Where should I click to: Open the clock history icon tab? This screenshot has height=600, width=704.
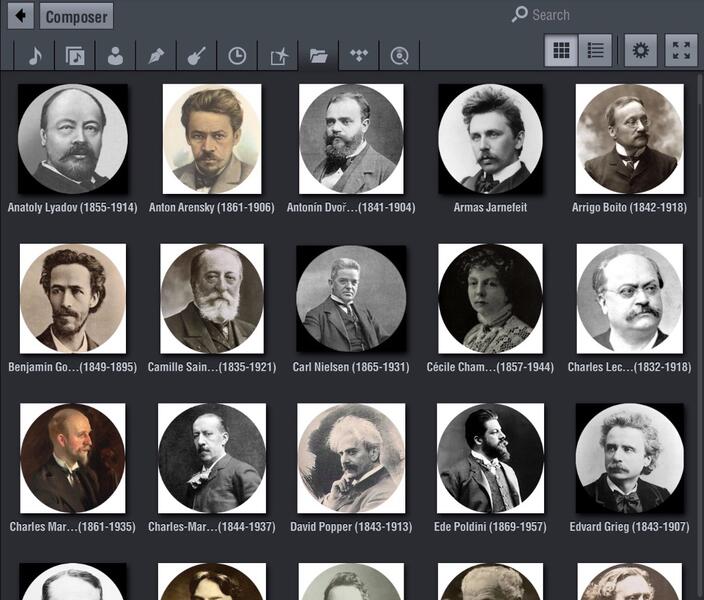[x=237, y=55]
